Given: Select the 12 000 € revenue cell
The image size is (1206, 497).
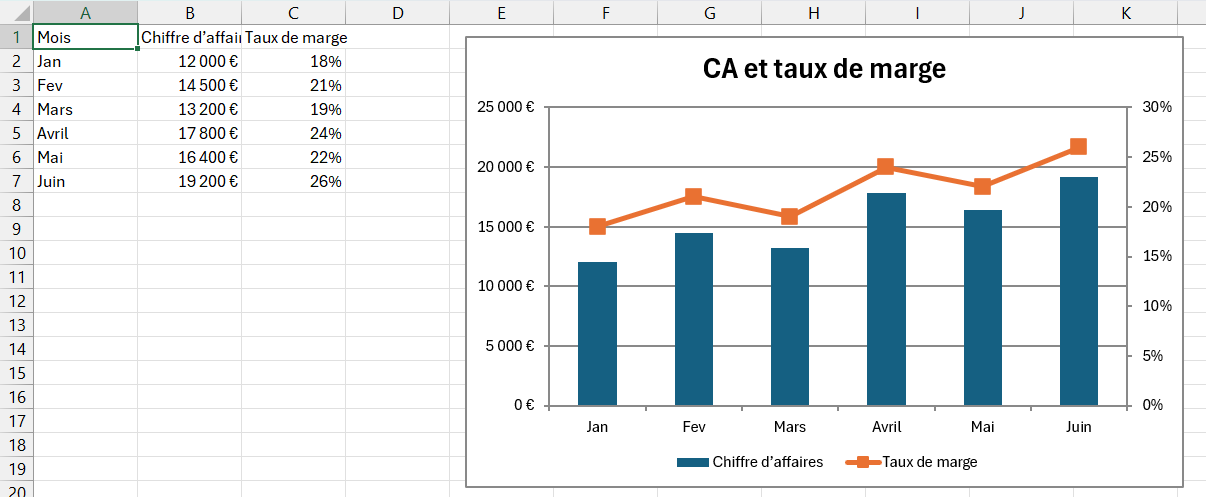Looking at the screenshot, I should 190,61.
